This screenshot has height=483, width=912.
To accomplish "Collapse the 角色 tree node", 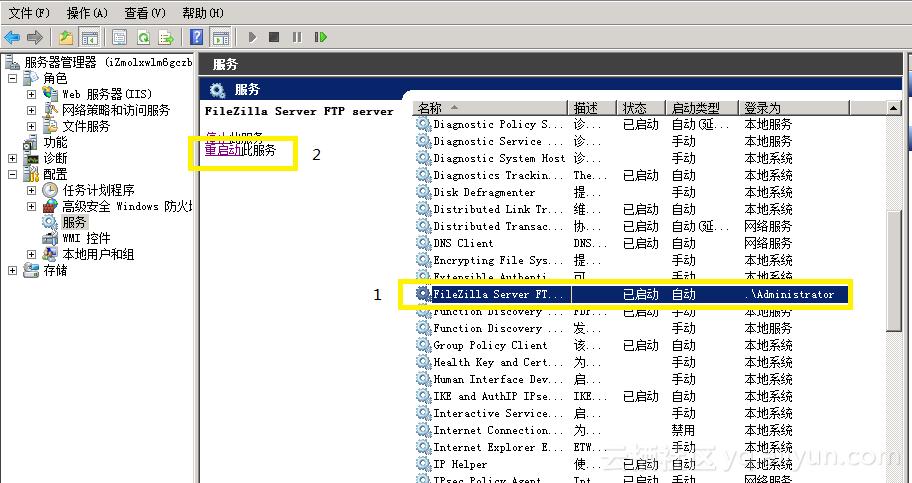I will pyautogui.click(x=12, y=78).
